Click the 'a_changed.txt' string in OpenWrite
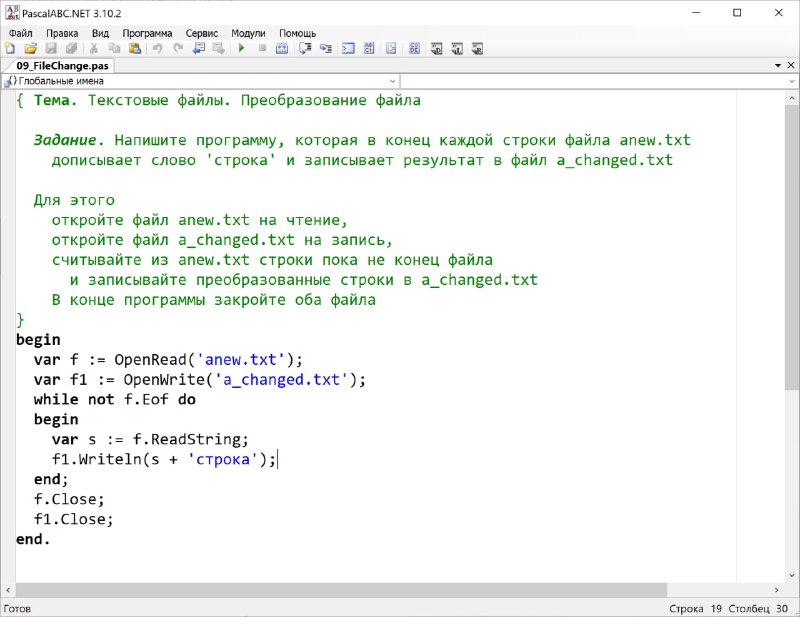This screenshot has width=800, height=617. (281, 380)
